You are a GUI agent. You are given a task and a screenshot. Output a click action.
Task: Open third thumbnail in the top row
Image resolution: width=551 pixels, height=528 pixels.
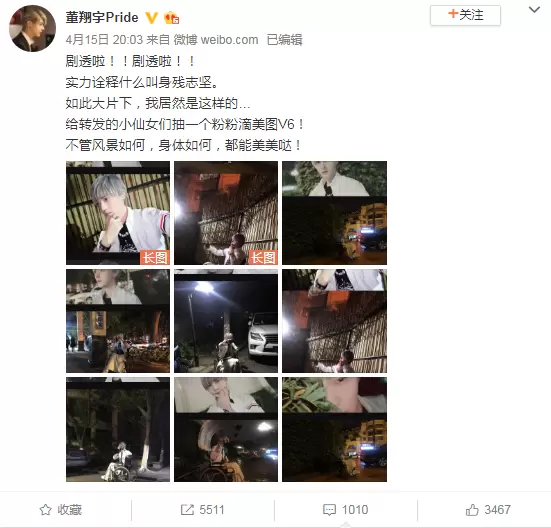tap(335, 213)
